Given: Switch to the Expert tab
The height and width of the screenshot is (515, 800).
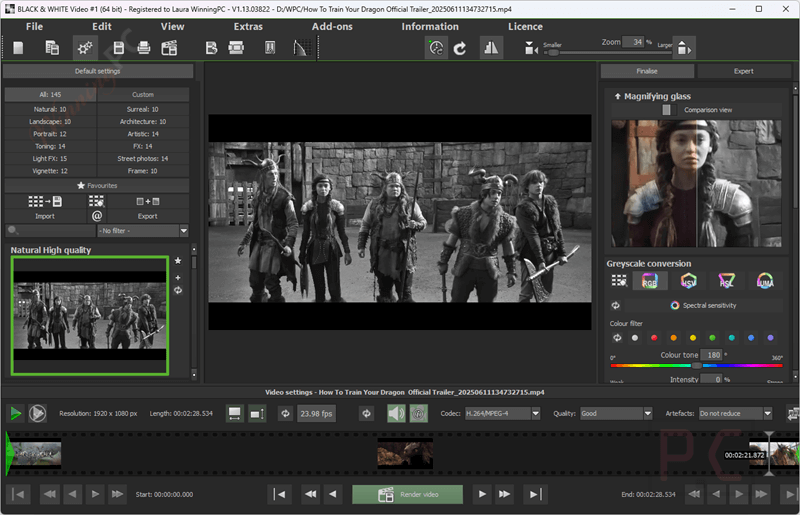Looking at the screenshot, I should (x=744, y=71).
